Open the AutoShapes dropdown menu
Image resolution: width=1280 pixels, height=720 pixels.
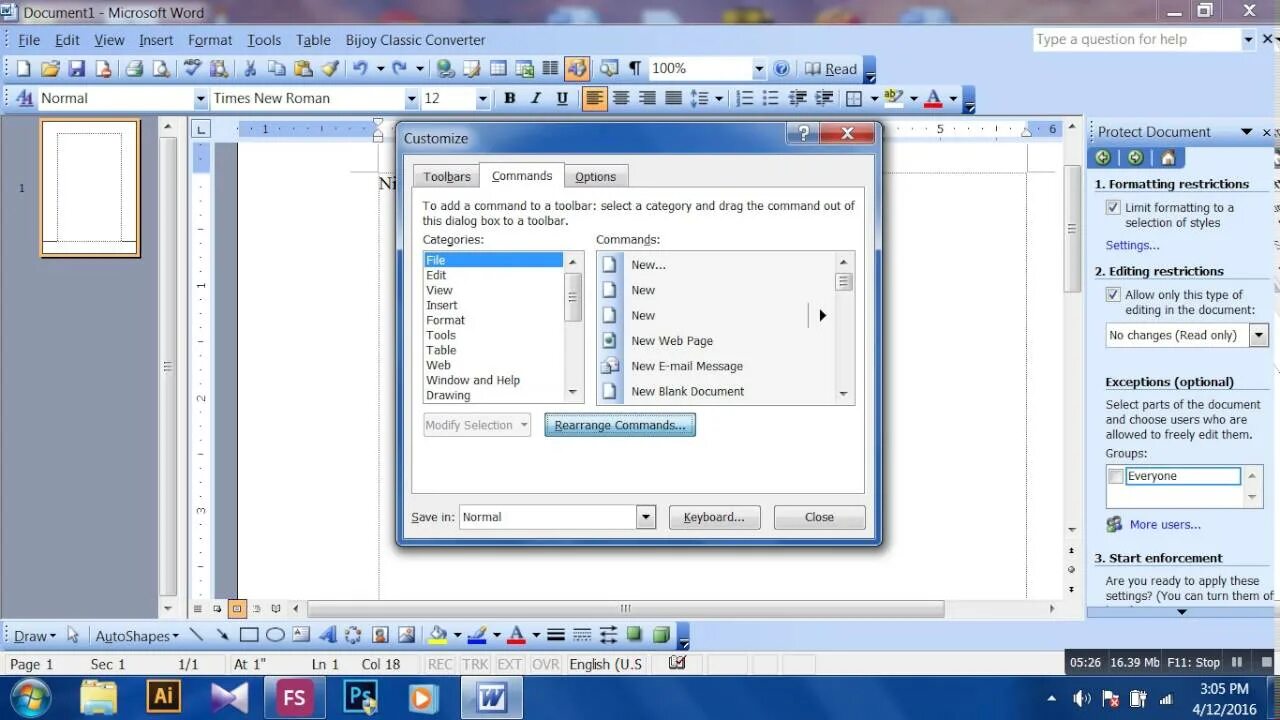coord(137,635)
